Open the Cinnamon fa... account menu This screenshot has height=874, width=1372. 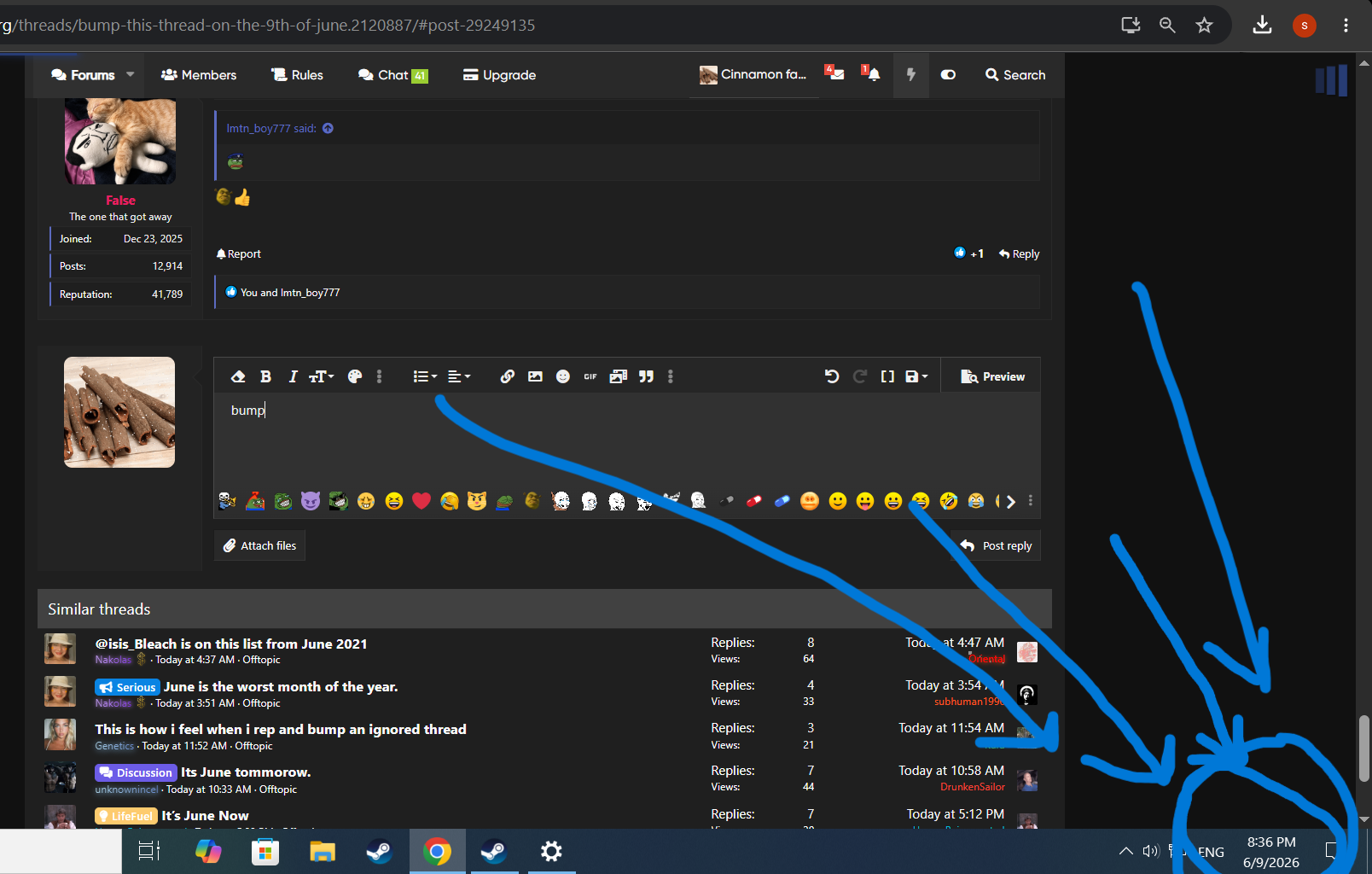point(753,75)
